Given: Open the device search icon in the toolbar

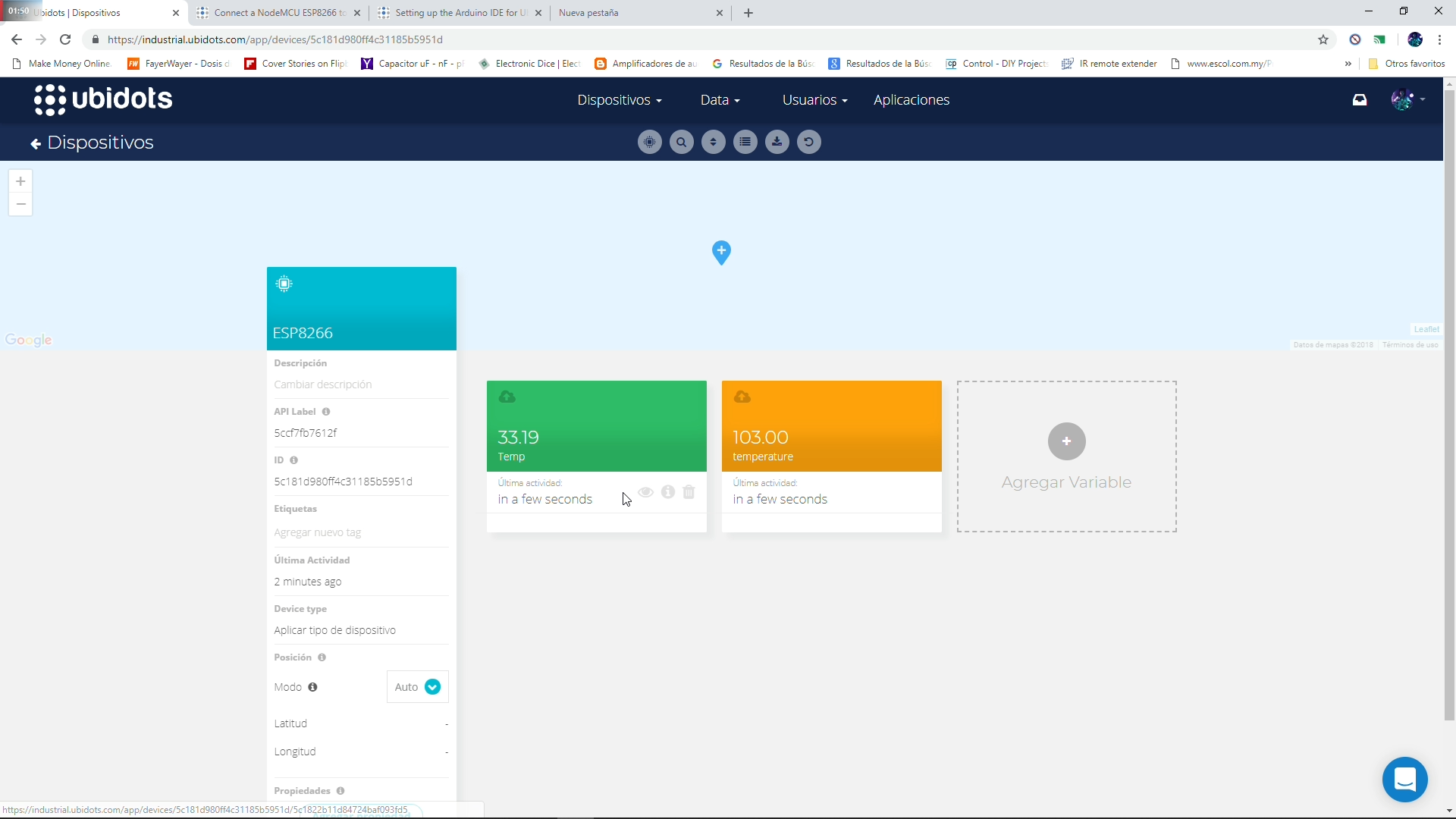Looking at the screenshot, I should 681,142.
